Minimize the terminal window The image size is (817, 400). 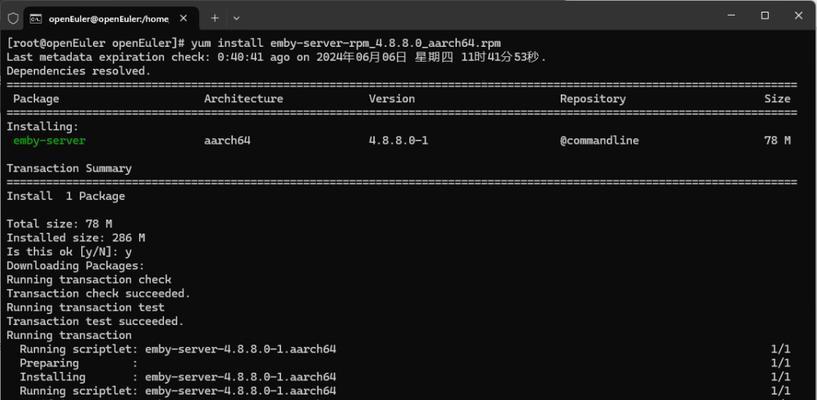pyautogui.click(x=731, y=16)
